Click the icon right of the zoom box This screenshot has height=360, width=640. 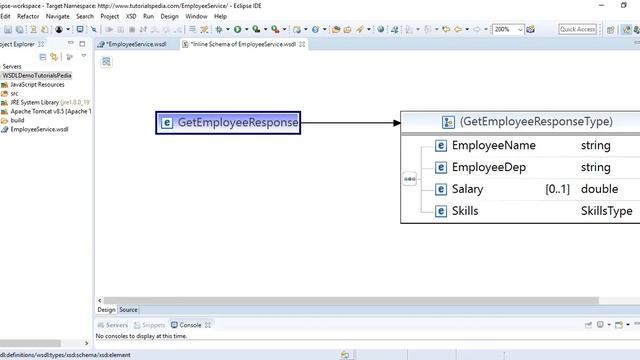[x=530, y=29]
